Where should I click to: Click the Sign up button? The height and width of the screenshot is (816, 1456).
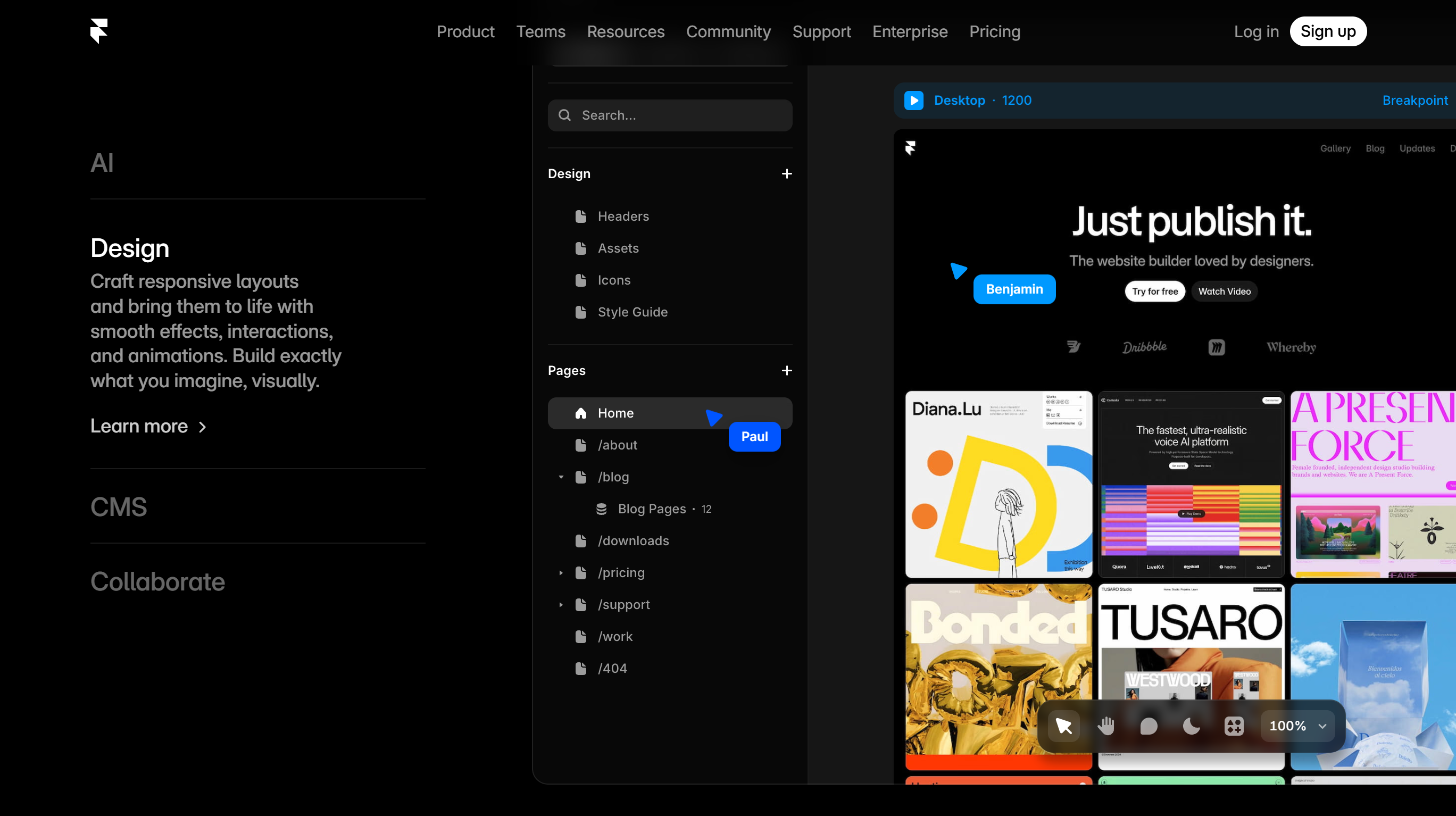pos(1328,31)
